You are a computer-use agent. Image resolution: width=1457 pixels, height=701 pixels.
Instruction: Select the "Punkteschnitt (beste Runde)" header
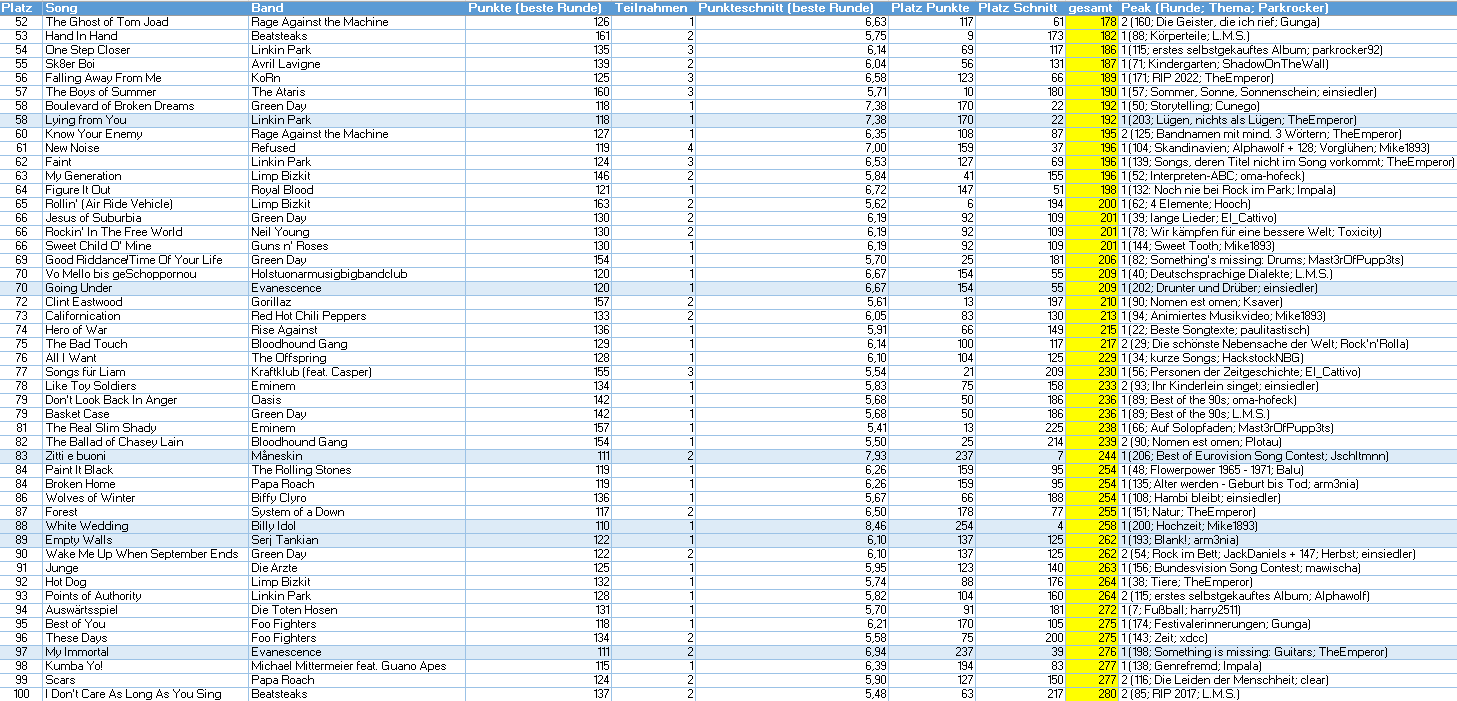(790, 7)
